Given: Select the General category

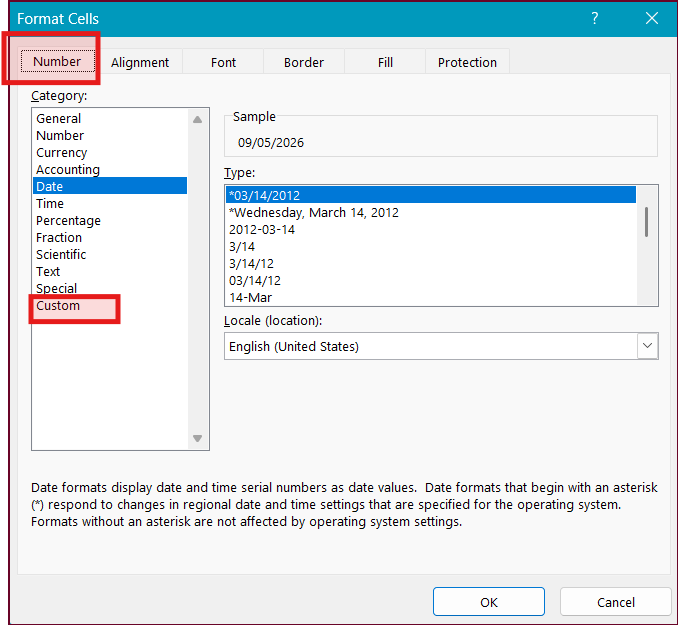Looking at the screenshot, I should (x=110, y=119).
